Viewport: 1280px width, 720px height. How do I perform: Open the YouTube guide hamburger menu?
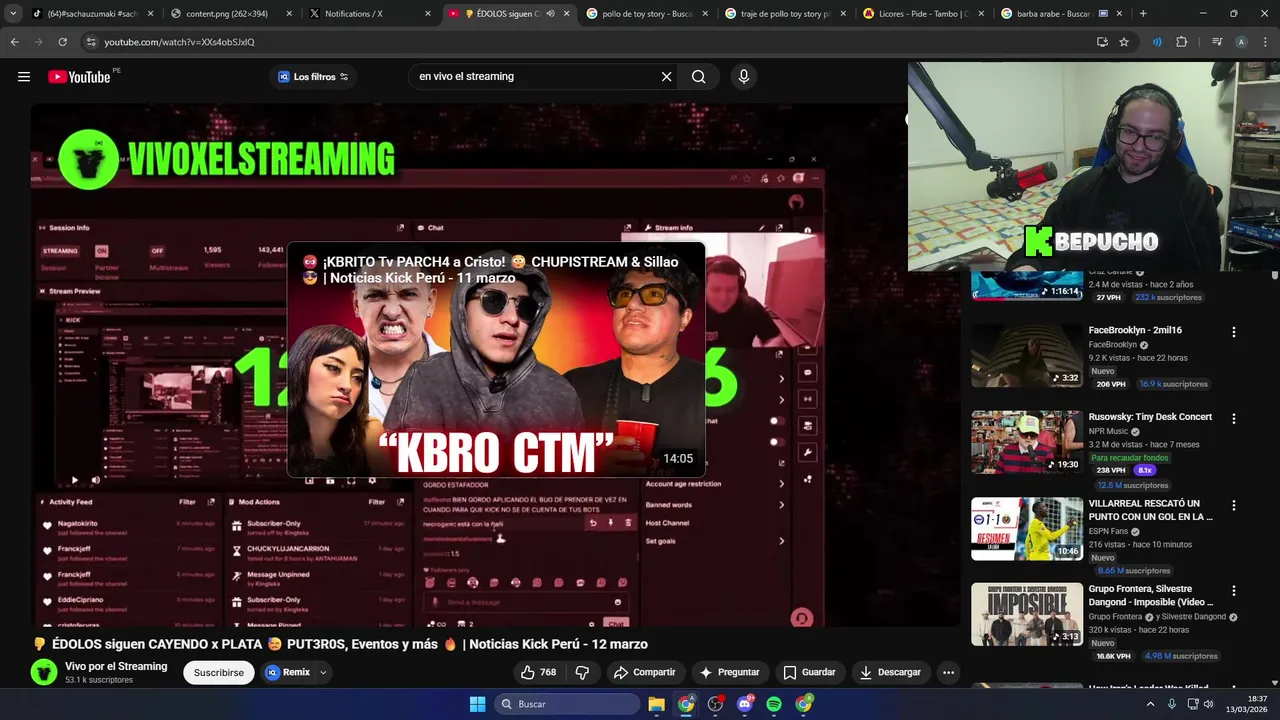pyautogui.click(x=24, y=77)
